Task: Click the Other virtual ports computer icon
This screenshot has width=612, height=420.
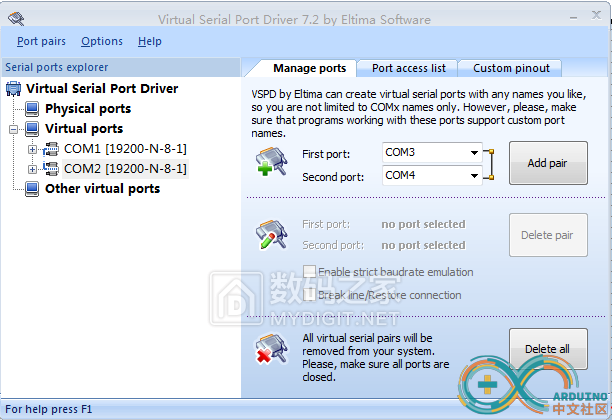Action: [32, 189]
